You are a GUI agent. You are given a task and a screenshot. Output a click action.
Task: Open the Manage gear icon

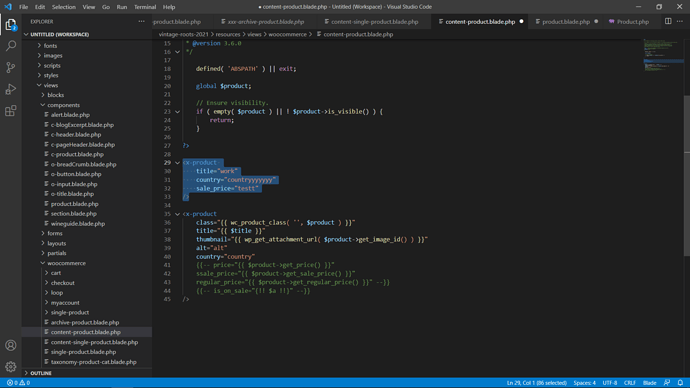11,366
